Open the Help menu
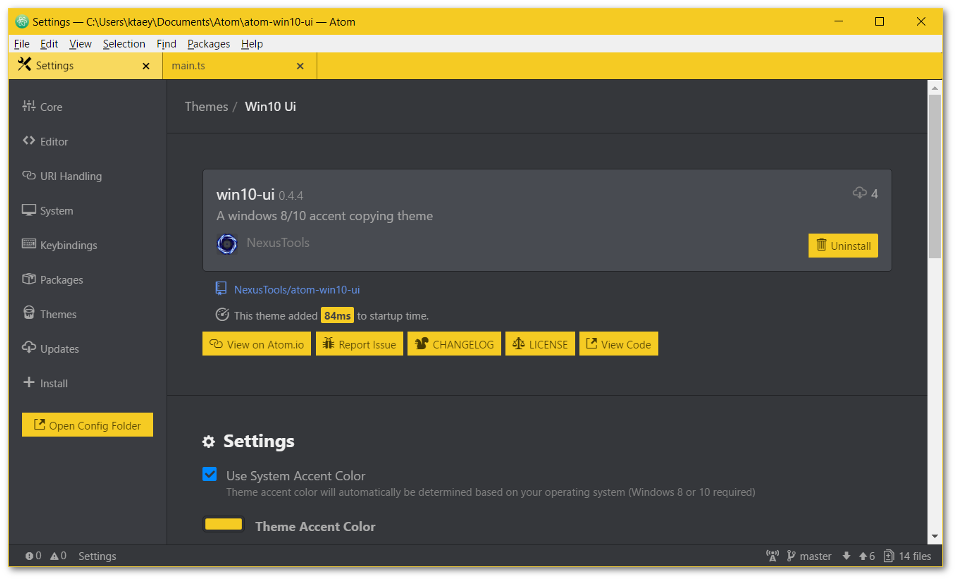This screenshot has width=956, height=580. click(252, 44)
